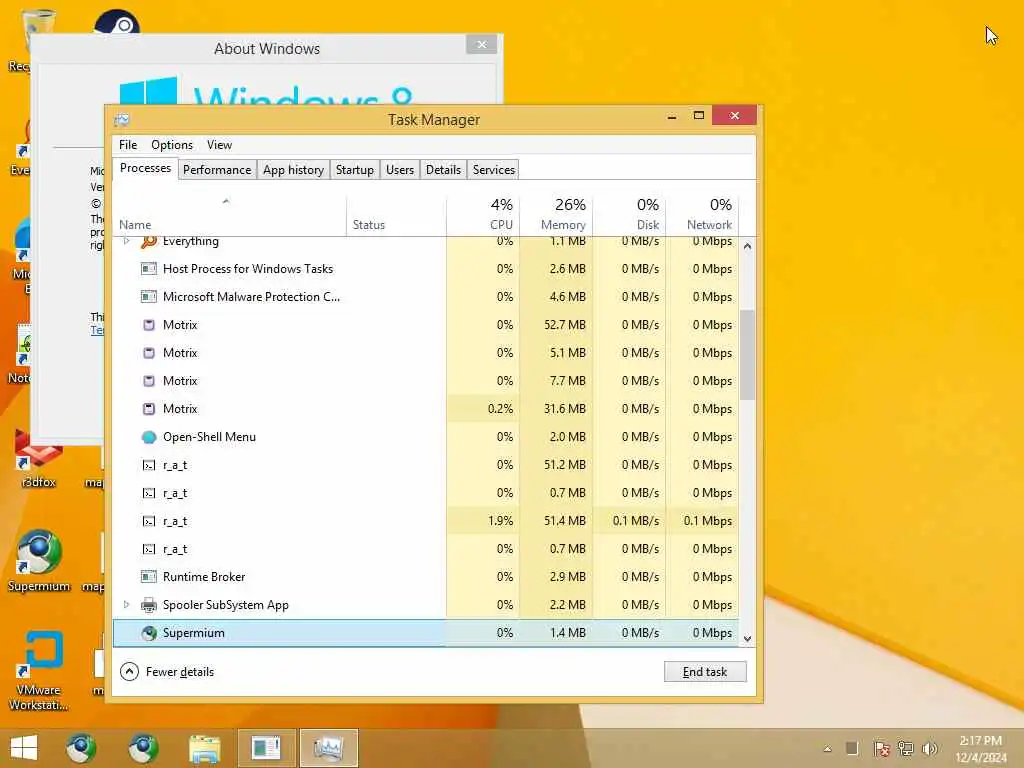1024x768 pixels.
Task: Click the r_a_t icon using 51.4 MB
Action: 149,521
